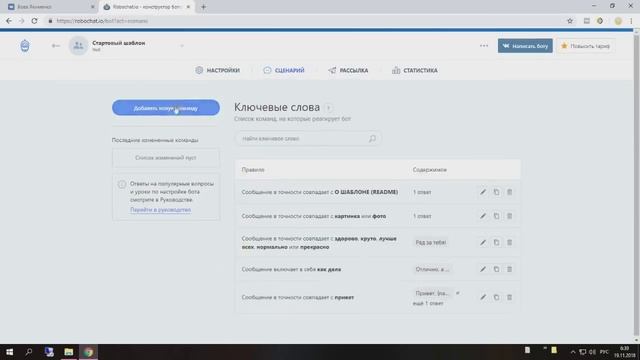
Task: Edit the 'привет' rule
Action: (483, 297)
